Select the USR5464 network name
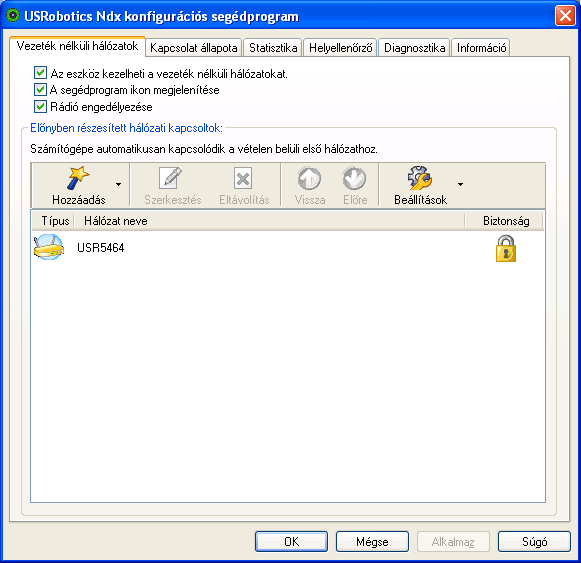The image size is (581, 563). [100, 248]
